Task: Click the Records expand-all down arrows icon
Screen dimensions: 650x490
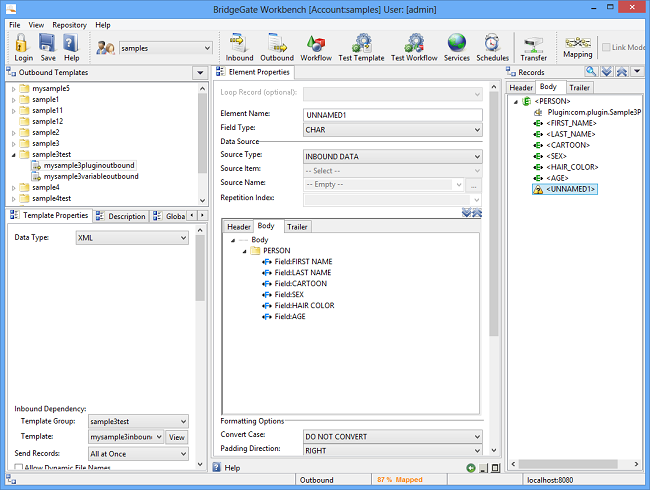Action: coord(607,71)
